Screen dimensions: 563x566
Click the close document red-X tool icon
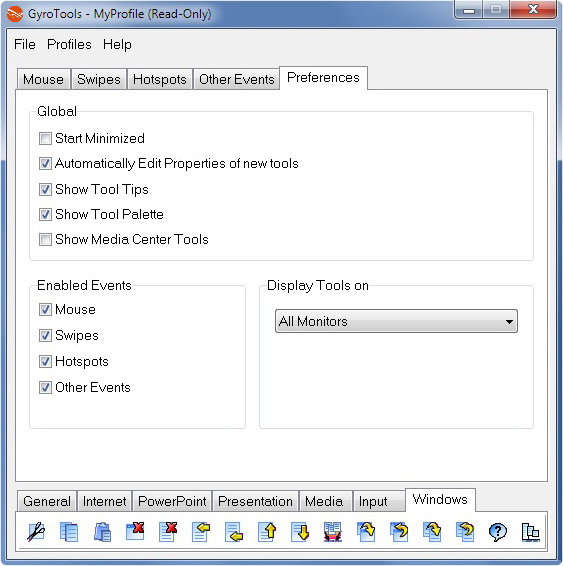click(x=168, y=532)
